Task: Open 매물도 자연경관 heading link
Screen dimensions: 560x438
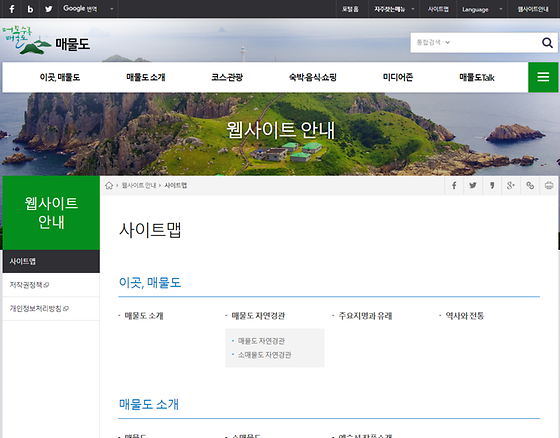Action: (258, 316)
